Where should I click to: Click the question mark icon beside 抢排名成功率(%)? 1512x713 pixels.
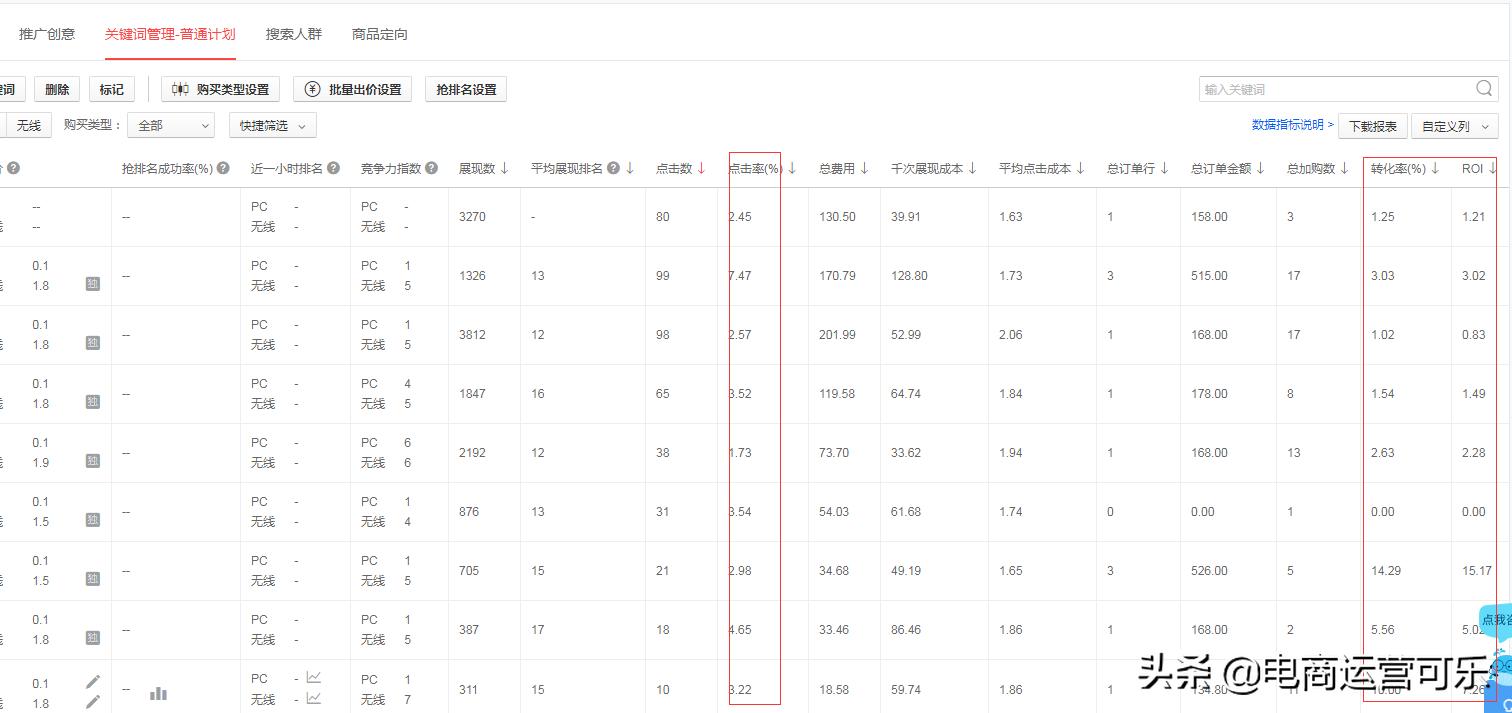(x=222, y=167)
